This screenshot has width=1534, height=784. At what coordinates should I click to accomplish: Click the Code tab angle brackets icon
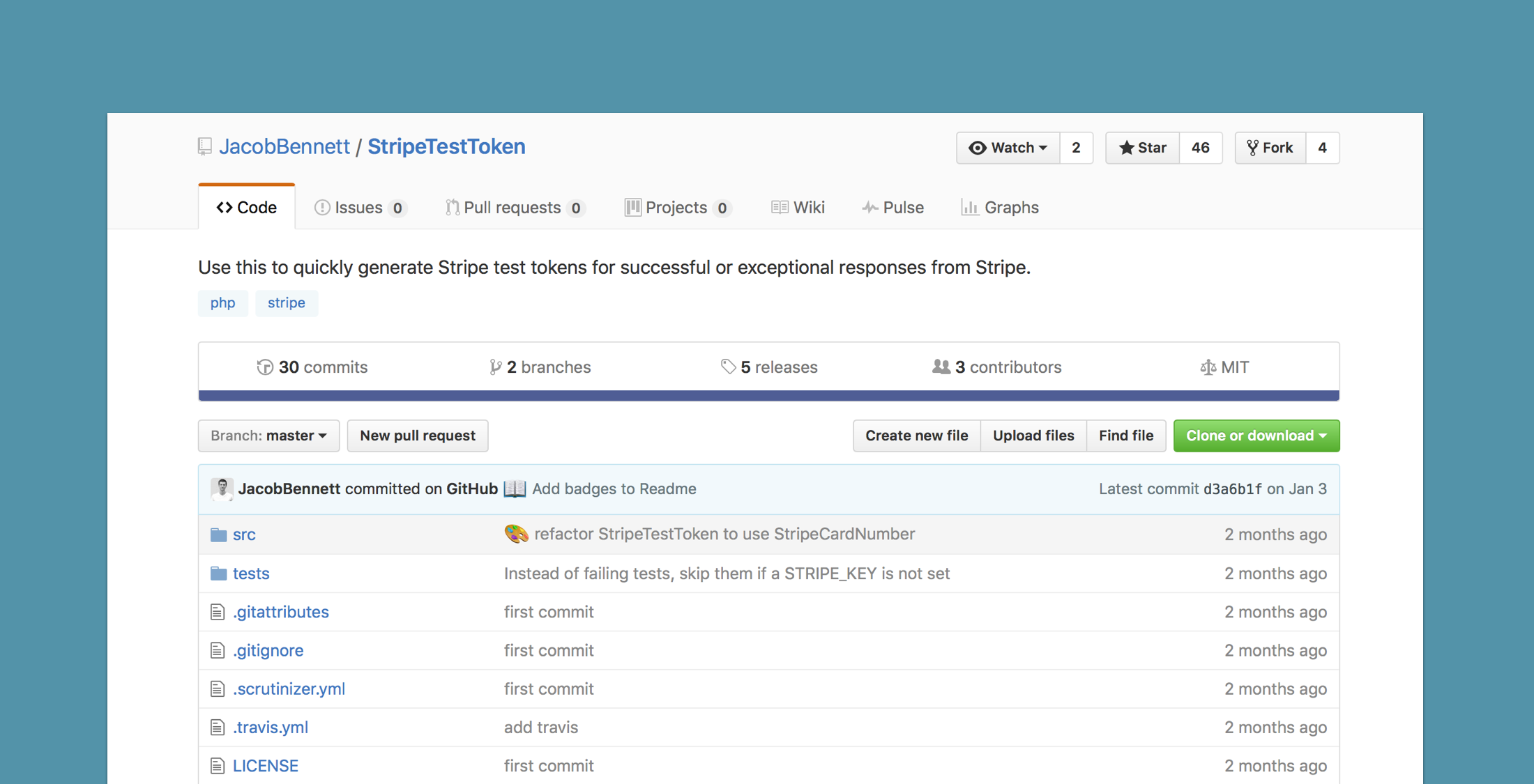point(225,207)
